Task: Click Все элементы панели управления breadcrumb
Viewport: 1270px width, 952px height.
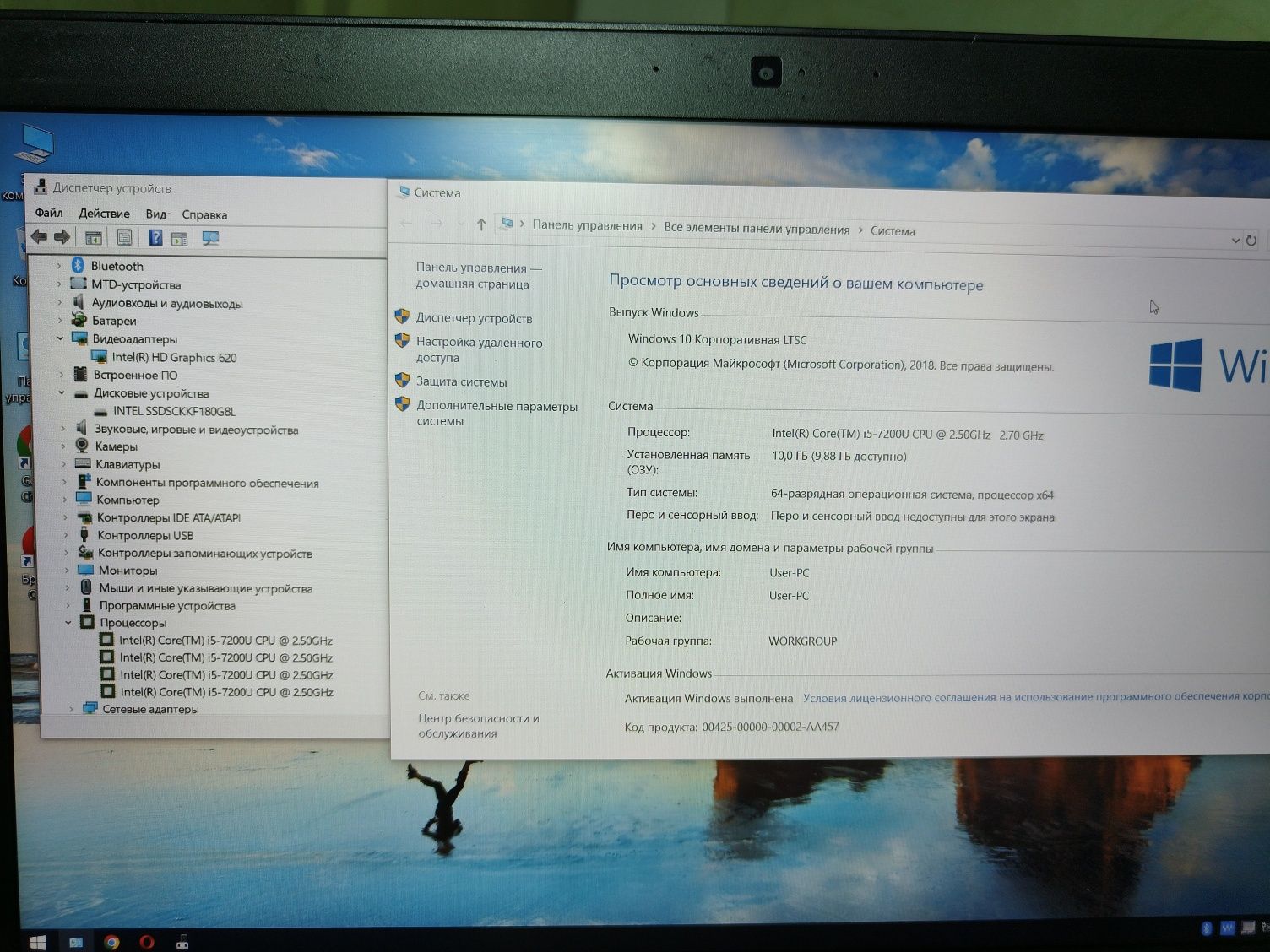Action: (x=757, y=229)
